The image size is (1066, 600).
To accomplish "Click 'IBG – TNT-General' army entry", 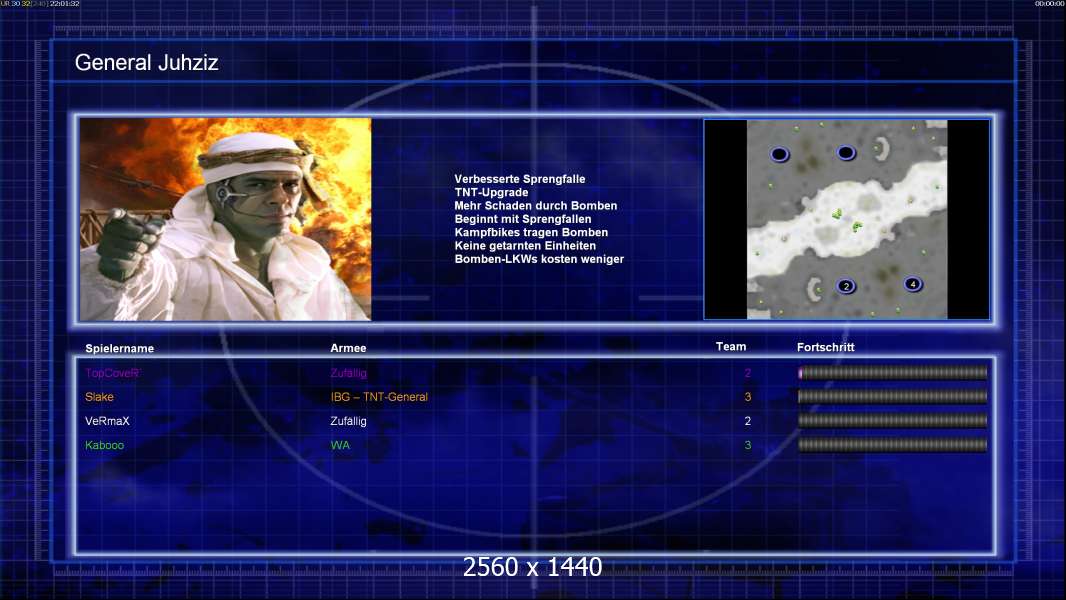I will (379, 397).
